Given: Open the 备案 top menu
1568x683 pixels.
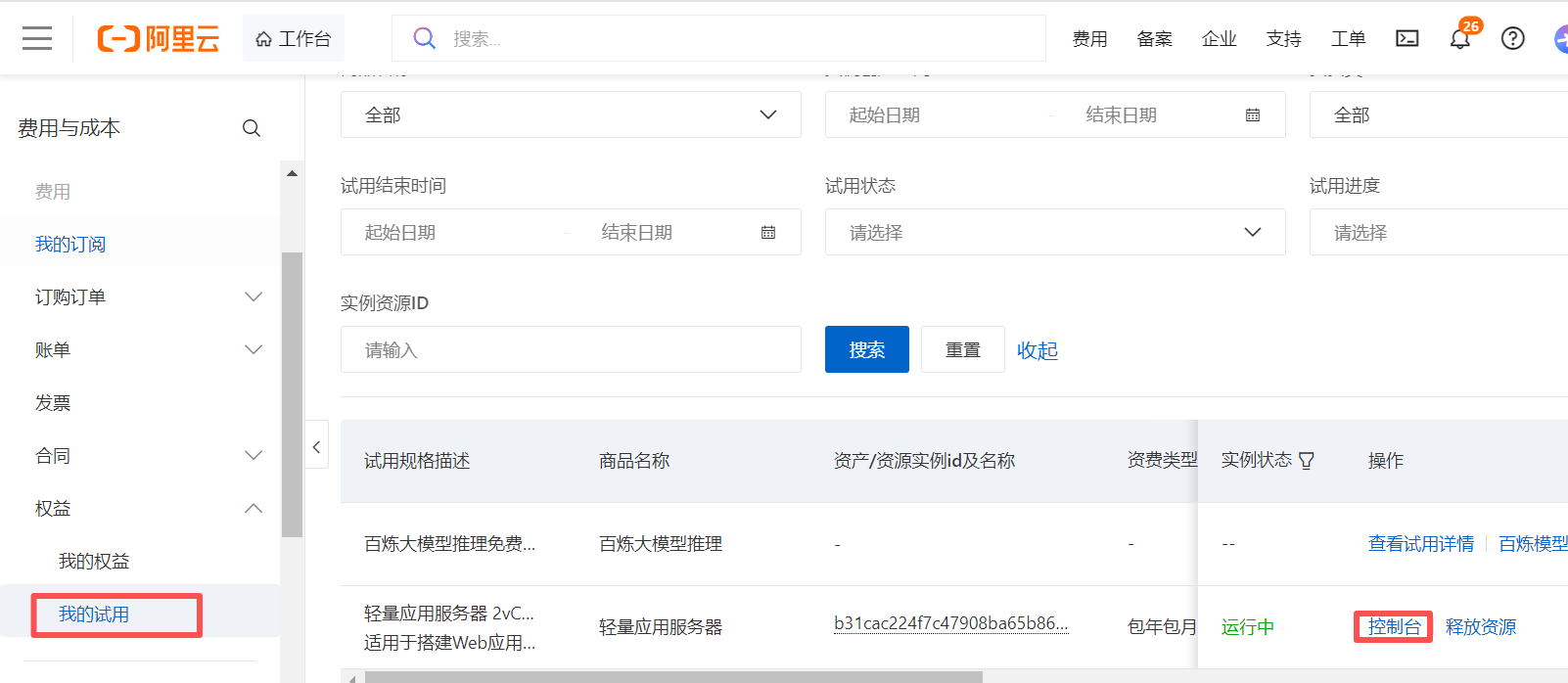Looking at the screenshot, I should [x=1154, y=39].
